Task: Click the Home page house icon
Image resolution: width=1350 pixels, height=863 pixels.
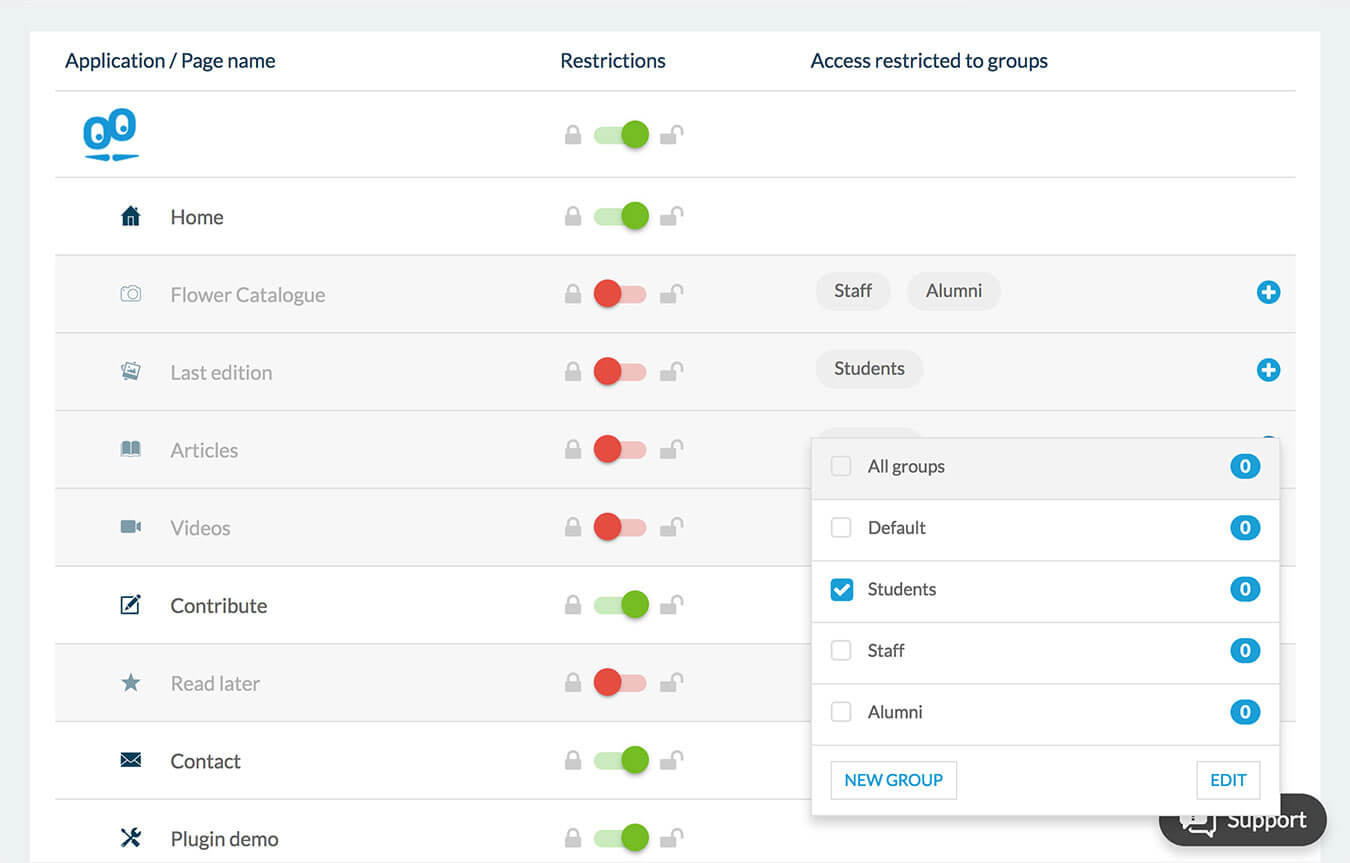Action: (130, 216)
